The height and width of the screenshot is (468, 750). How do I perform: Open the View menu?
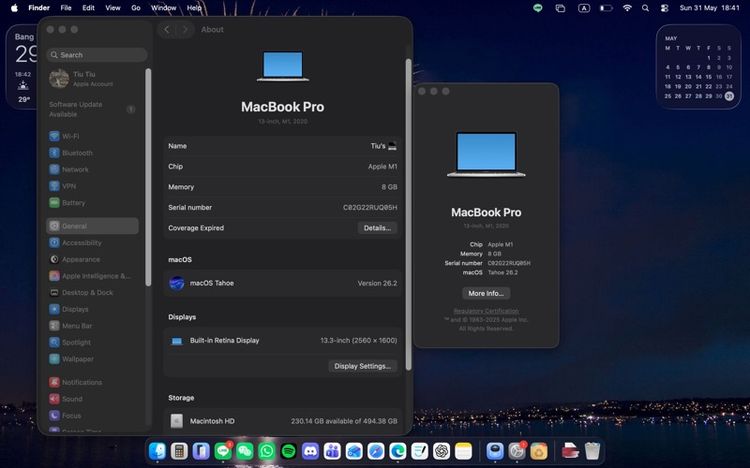tap(113, 8)
